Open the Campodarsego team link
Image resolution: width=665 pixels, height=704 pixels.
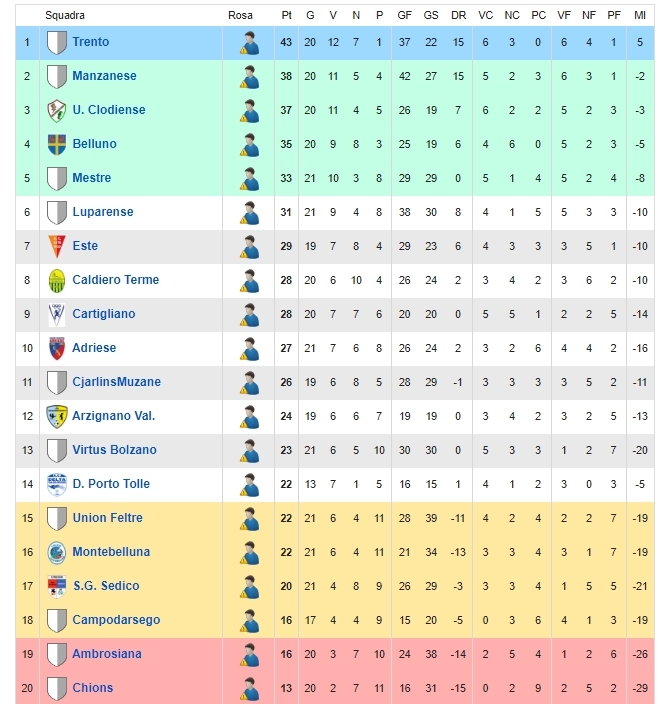tap(116, 620)
